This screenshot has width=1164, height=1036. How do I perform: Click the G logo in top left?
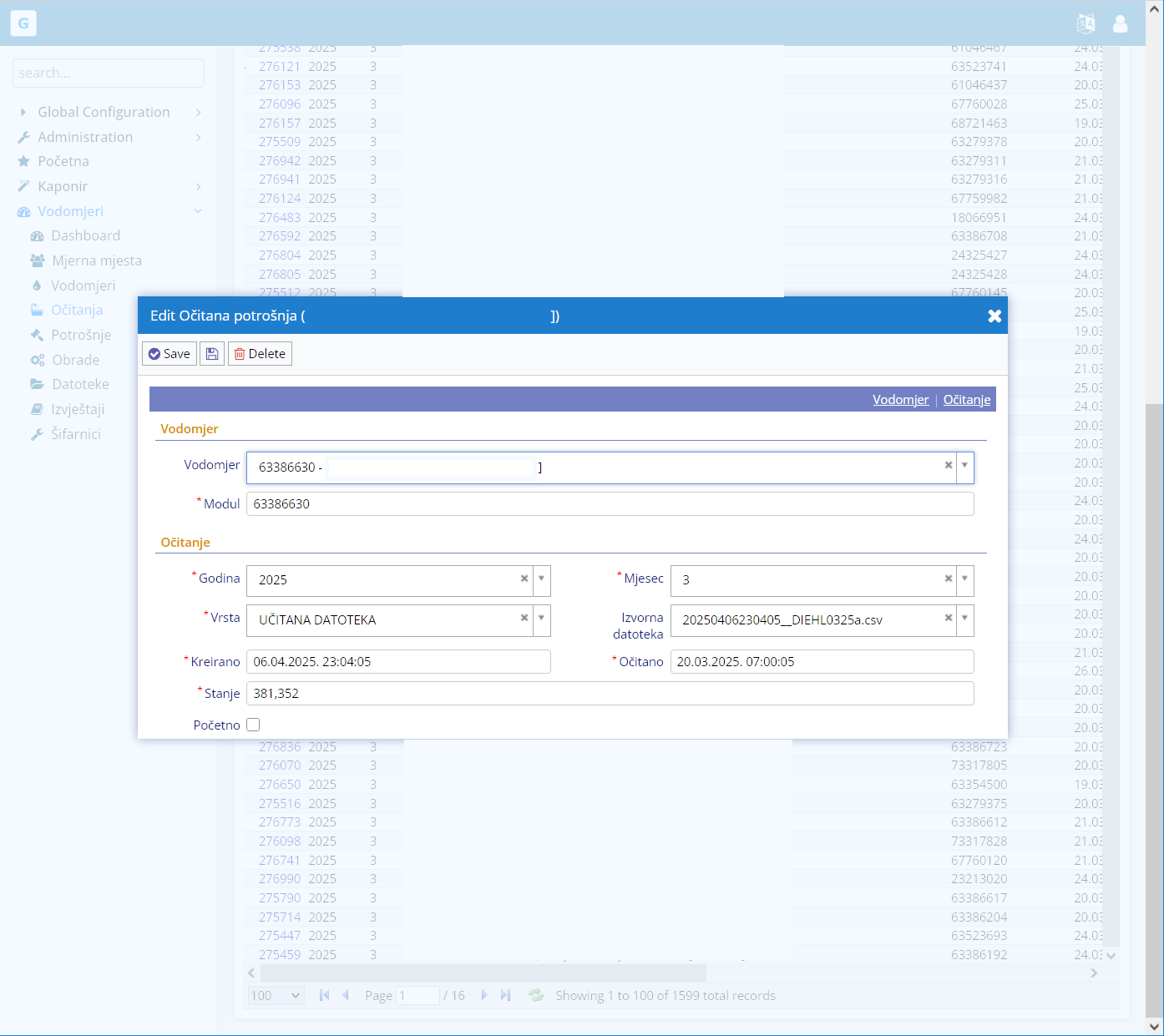(x=23, y=23)
